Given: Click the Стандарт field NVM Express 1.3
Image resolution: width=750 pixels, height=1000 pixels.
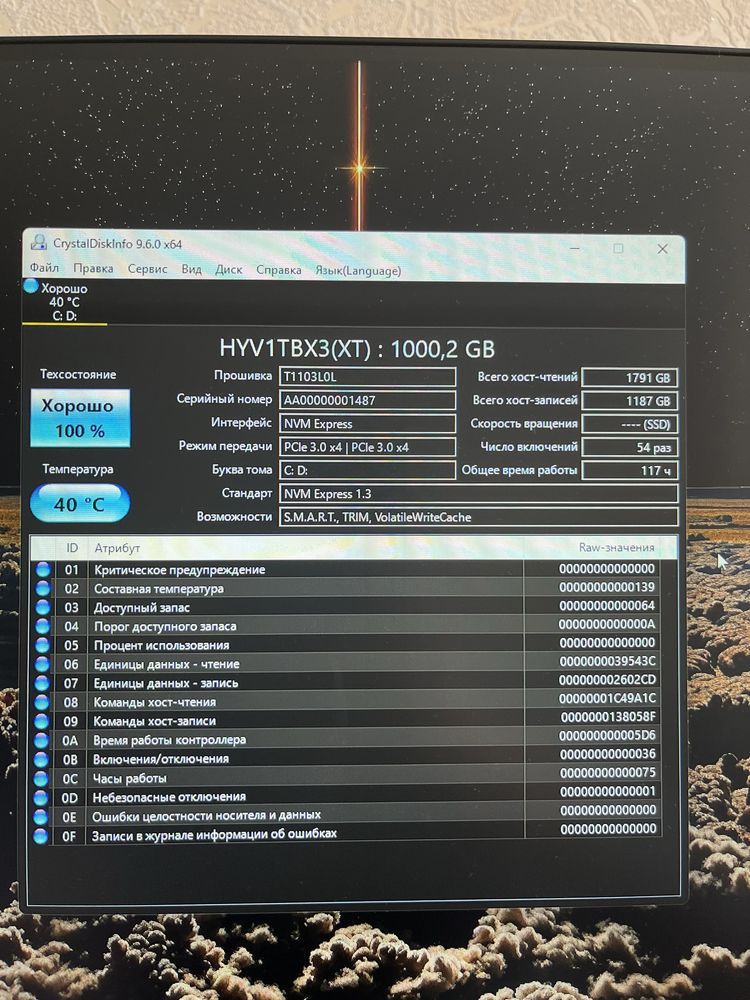Looking at the screenshot, I should point(478,494).
